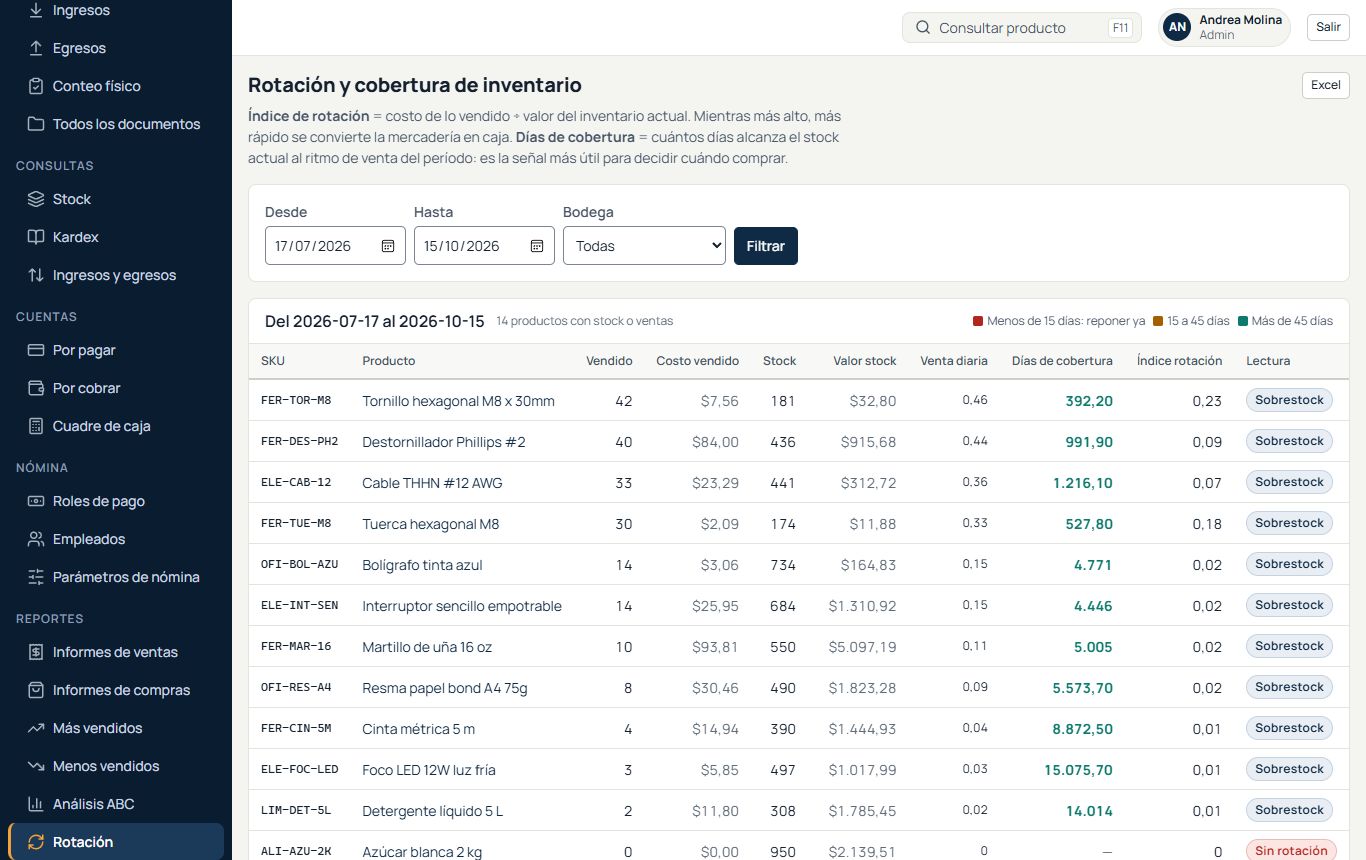The width and height of the screenshot is (1366, 860).
Task: Click the Consultar producto search field
Action: pyautogui.click(x=1022, y=28)
